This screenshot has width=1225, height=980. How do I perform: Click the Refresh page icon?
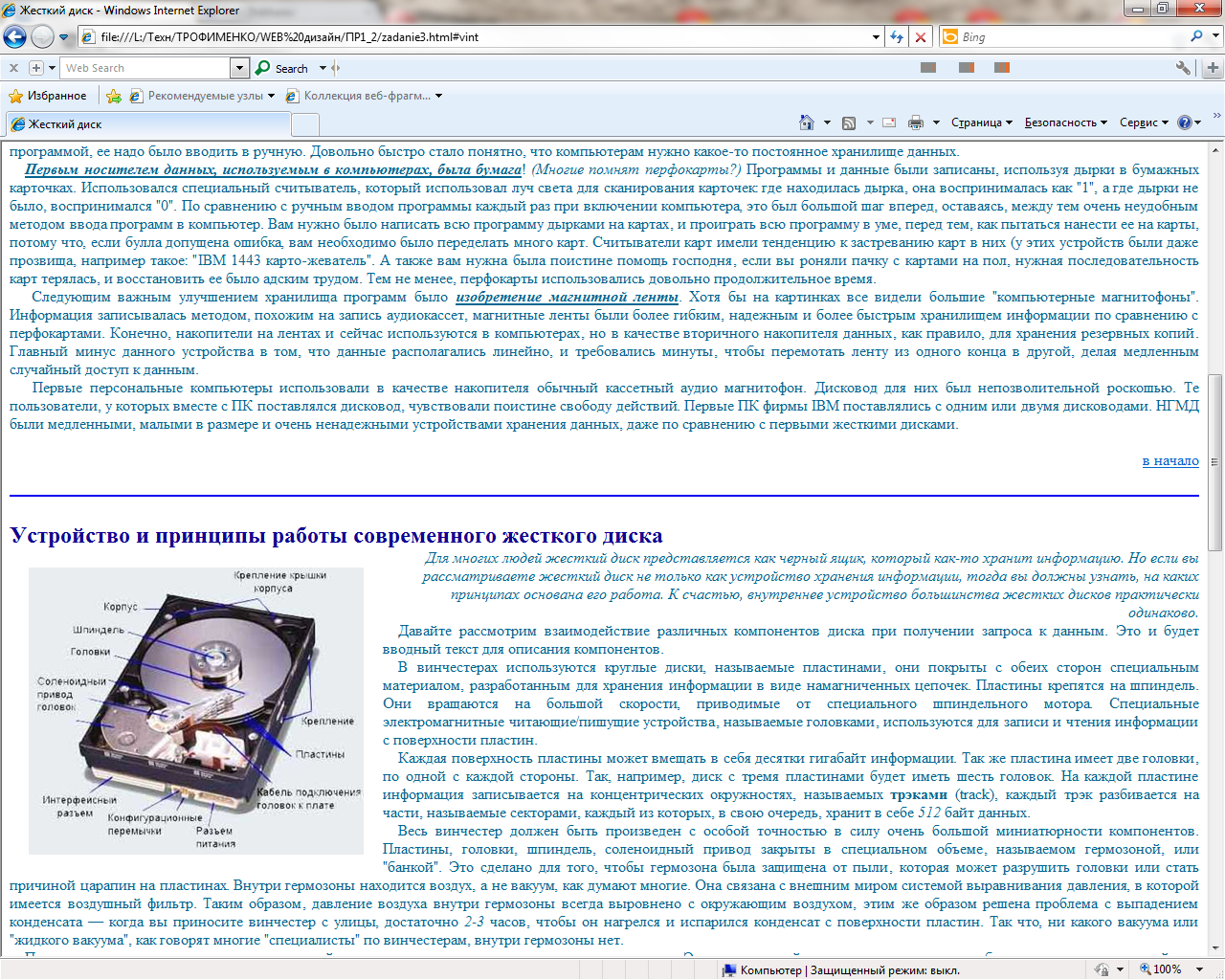[x=897, y=36]
